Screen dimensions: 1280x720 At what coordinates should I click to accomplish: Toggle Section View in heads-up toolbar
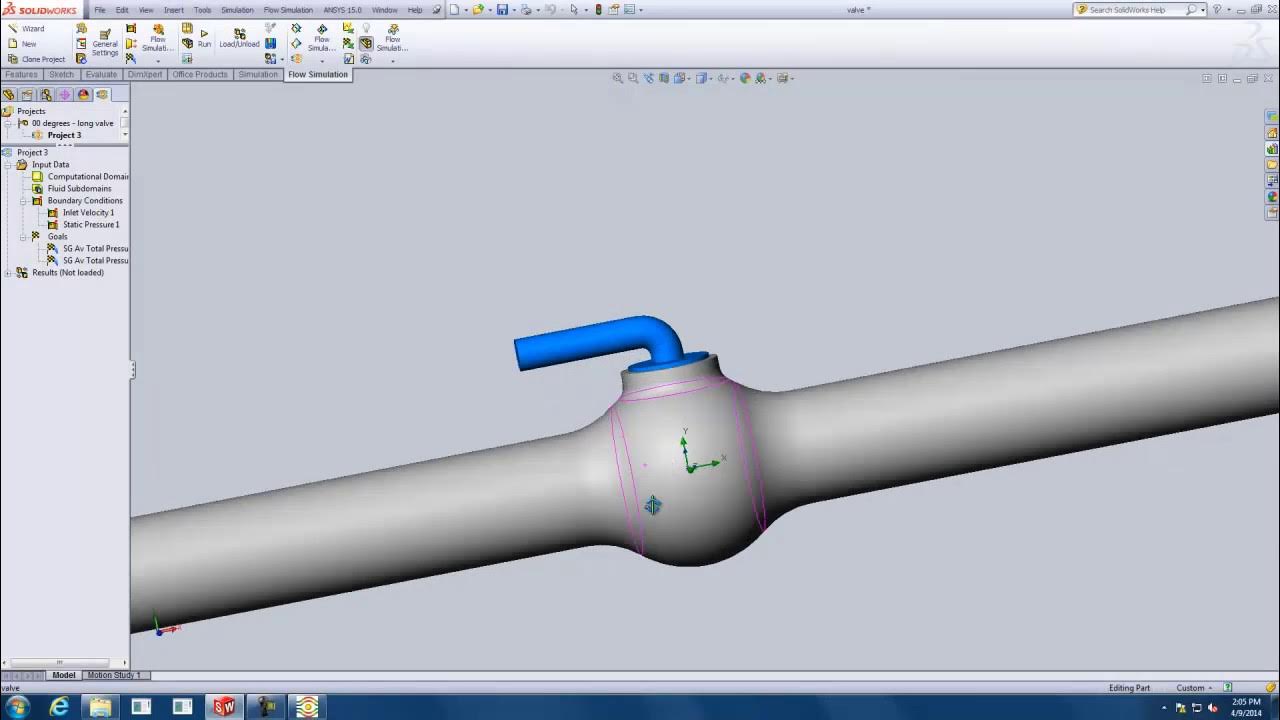(x=664, y=78)
